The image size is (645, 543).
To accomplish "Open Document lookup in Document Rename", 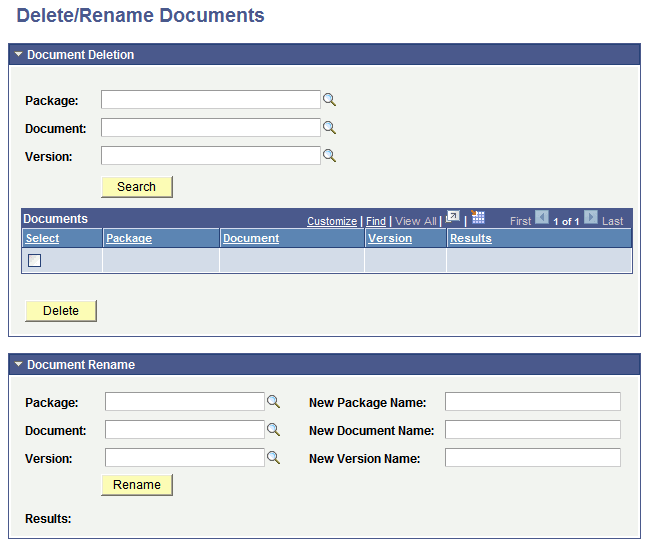I will coord(273,429).
